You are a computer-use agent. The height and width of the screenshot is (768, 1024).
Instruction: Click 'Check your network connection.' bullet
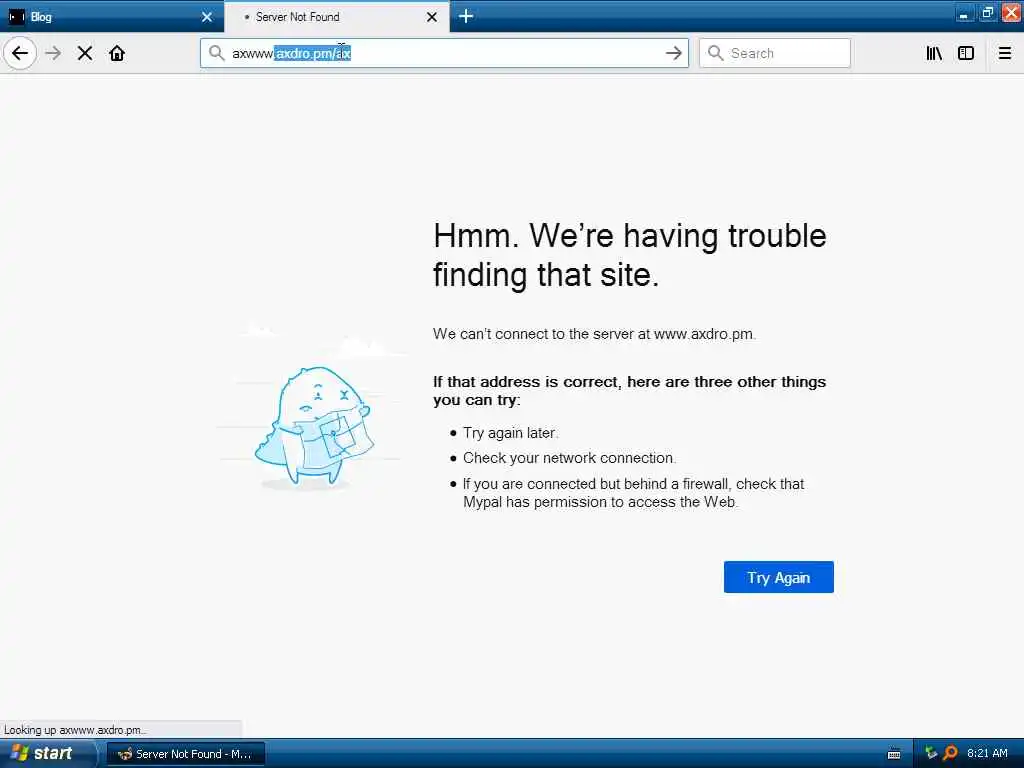[569, 458]
